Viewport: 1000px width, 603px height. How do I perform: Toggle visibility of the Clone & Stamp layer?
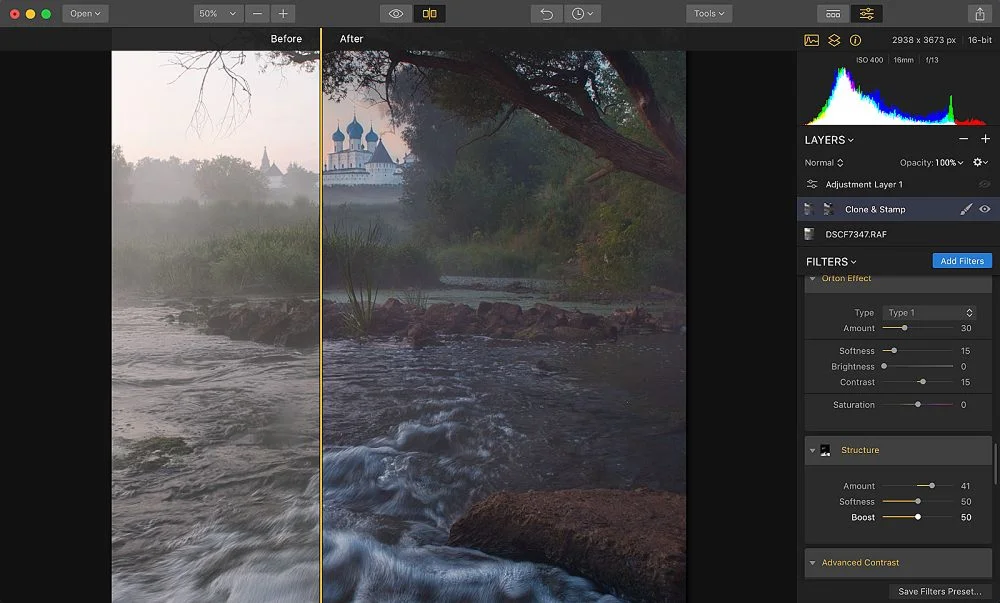(x=985, y=209)
